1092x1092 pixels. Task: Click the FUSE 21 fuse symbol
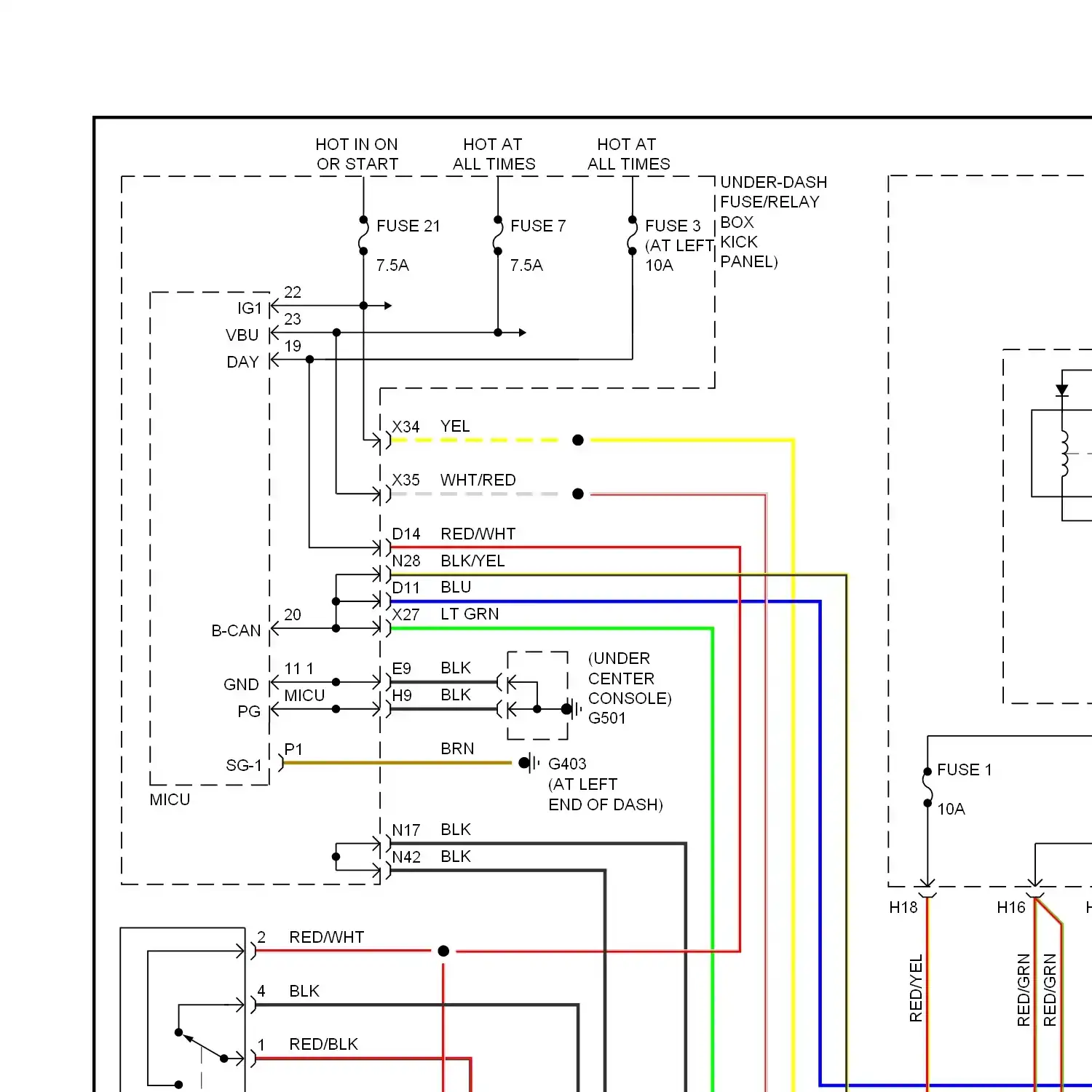click(363, 235)
